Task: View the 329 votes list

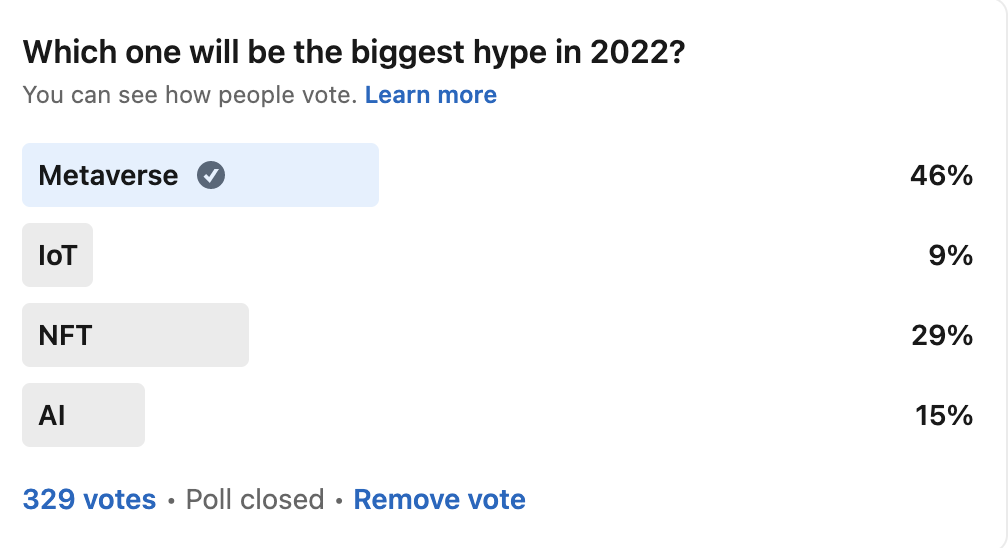Action: (x=89, y=499)
